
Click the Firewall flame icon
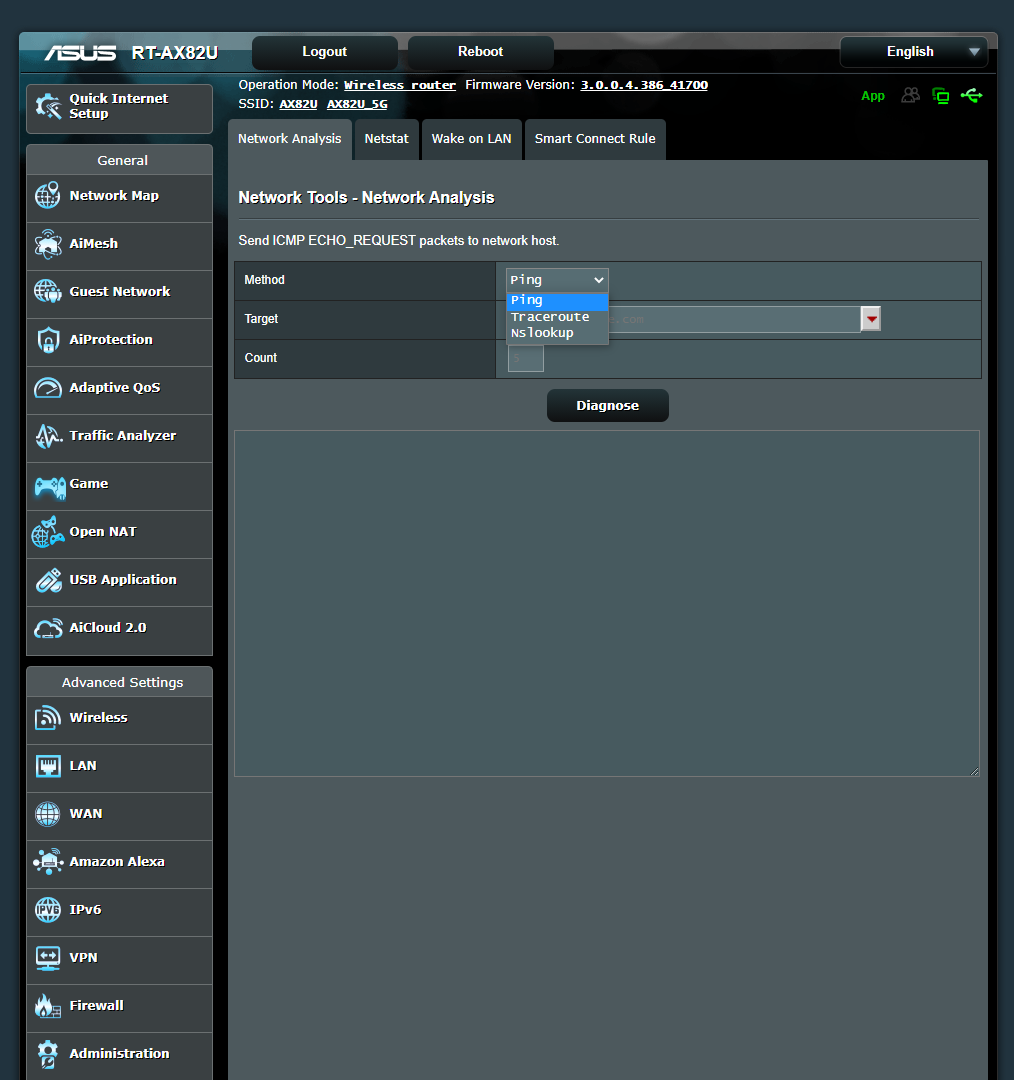click(48, 1006)
